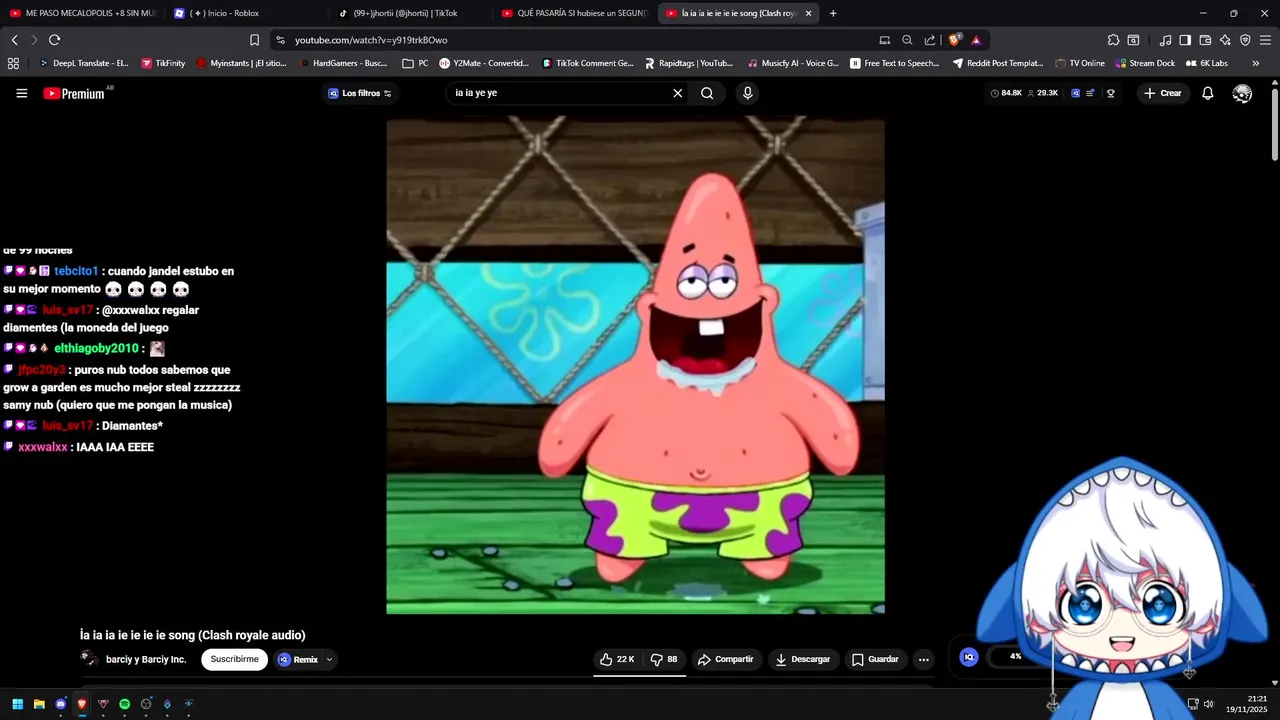Clear the 'ia ia ye ye' search text

point(677,93)
